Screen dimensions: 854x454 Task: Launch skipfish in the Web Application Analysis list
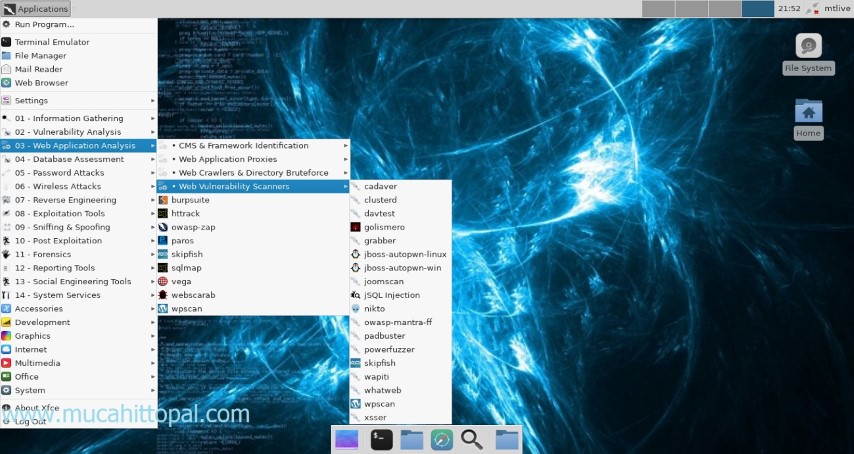point(253,254)
